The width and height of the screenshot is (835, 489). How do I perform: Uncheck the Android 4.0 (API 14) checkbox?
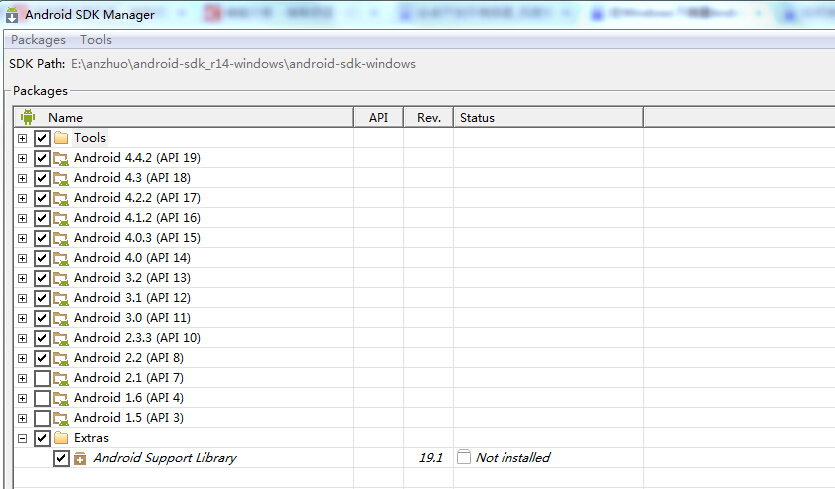click(42, 258)
